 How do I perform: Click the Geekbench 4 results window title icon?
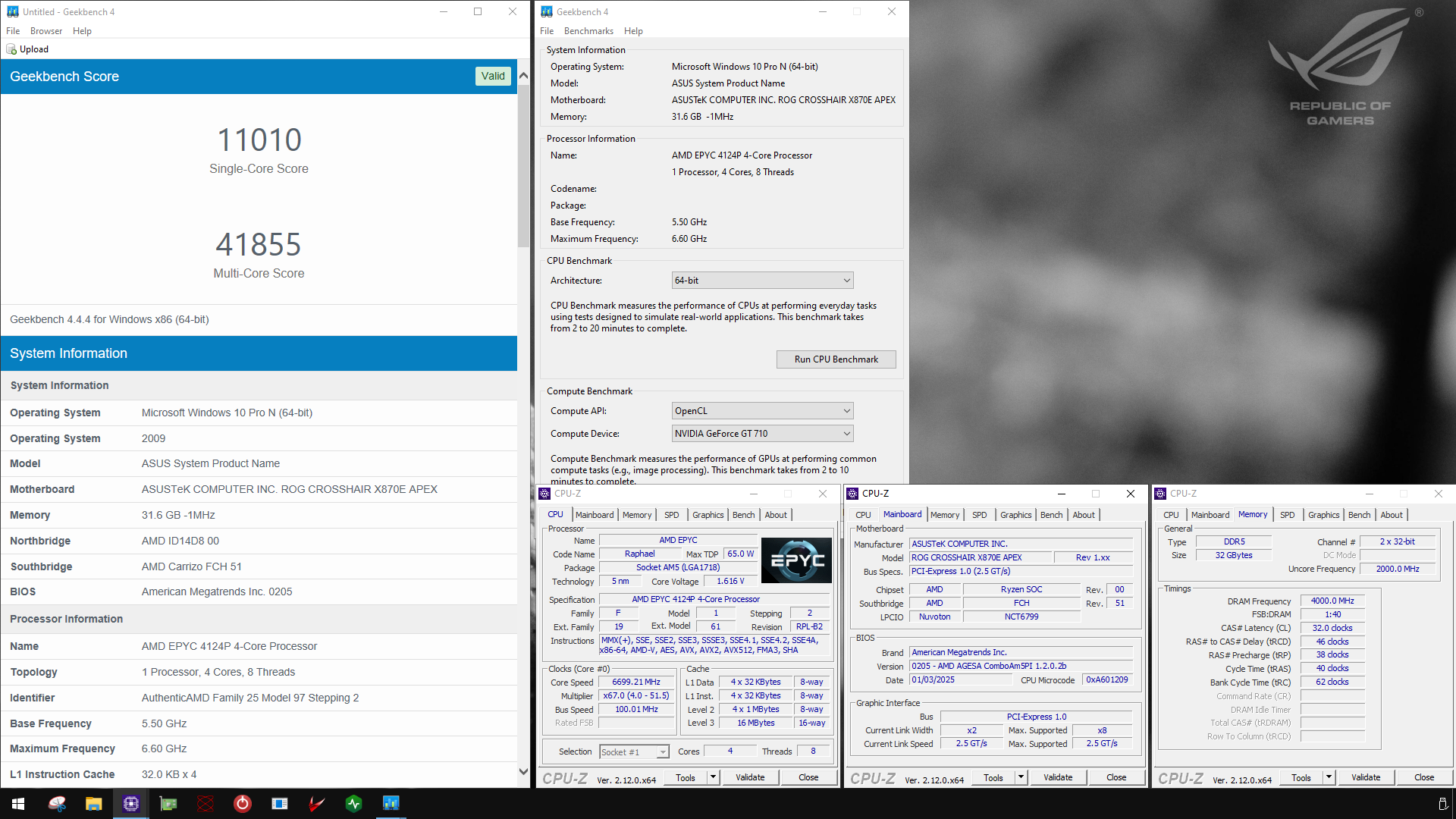click(x=12, y=11)
